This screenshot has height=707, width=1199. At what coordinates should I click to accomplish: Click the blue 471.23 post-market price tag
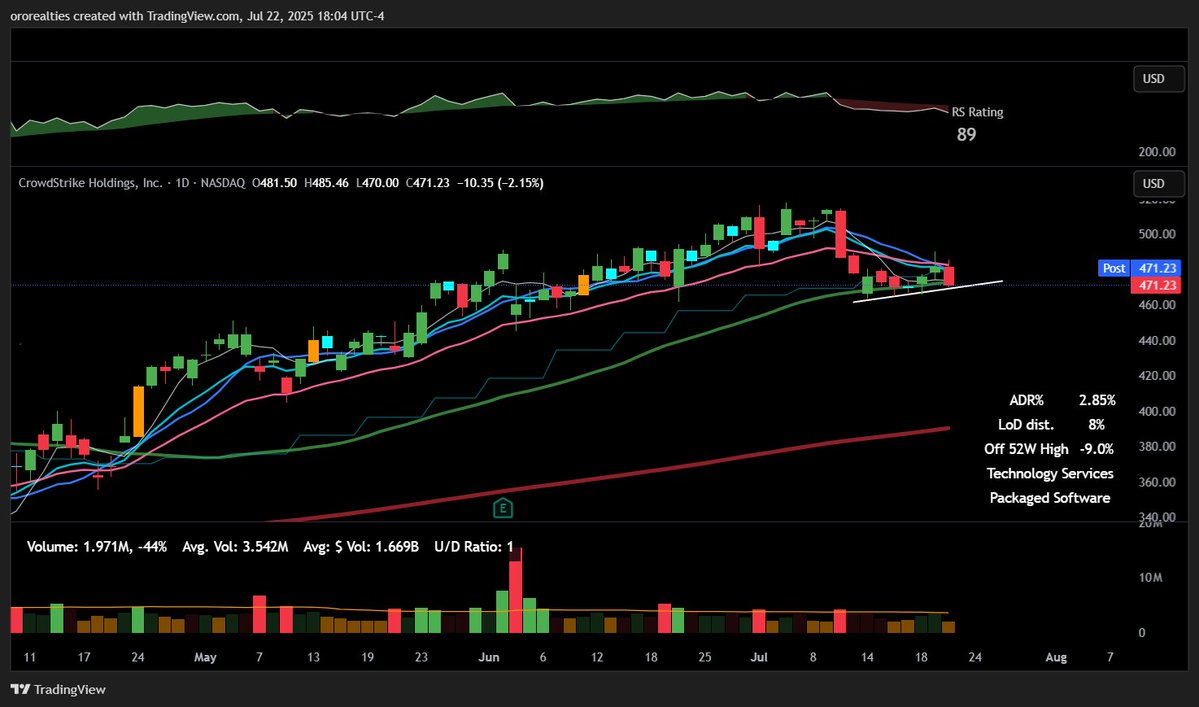(1156, 268)
